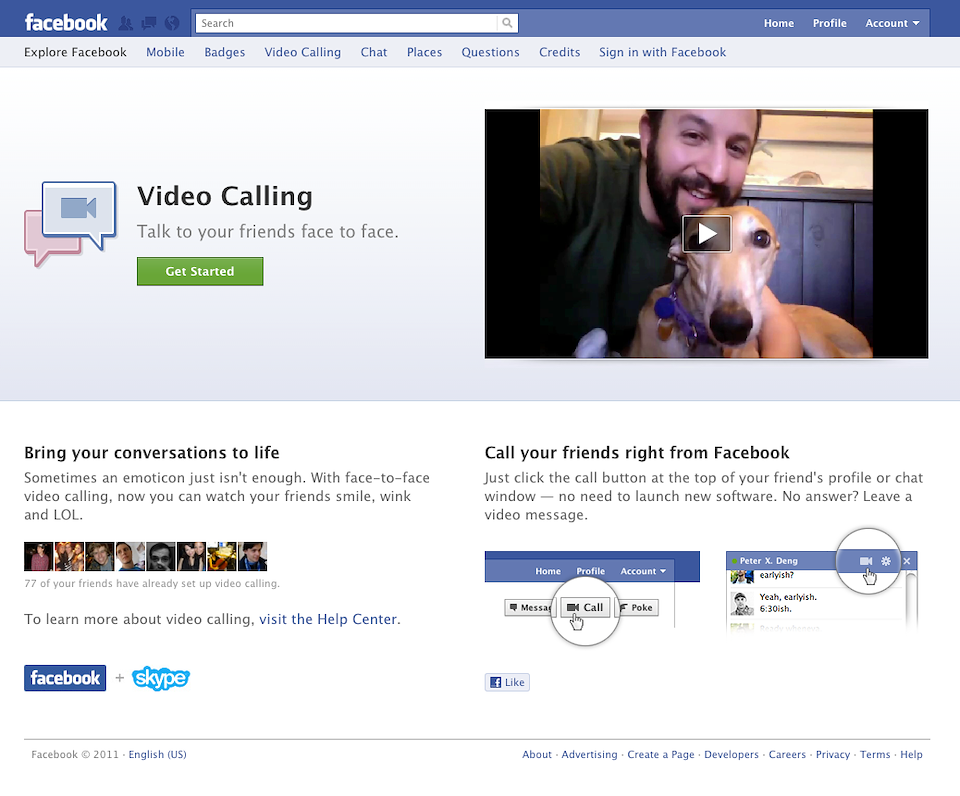Play the video calling demo video
960x796 pixels.
[706, 234]
